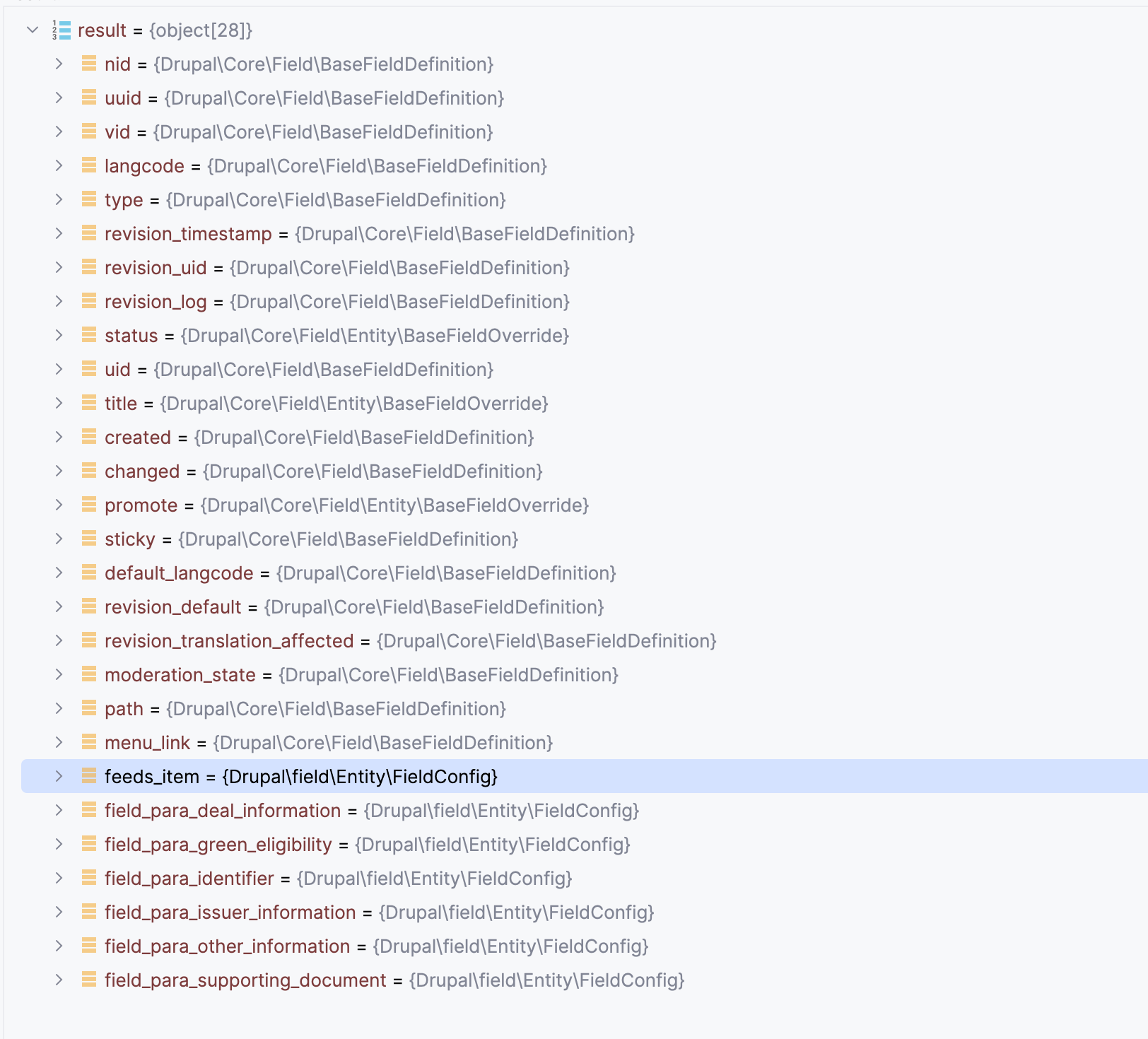
Task: Expand the uuid field definition
Action: [x=59, y=98]
